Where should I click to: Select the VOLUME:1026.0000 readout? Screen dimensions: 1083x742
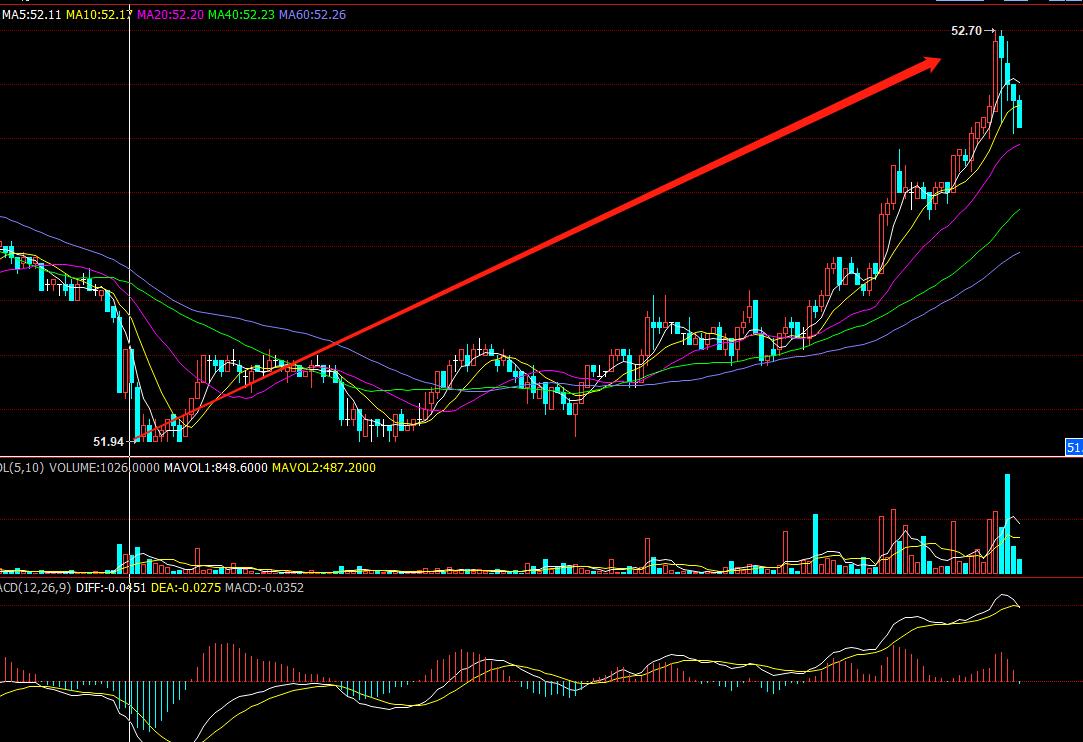pos(104,468)
